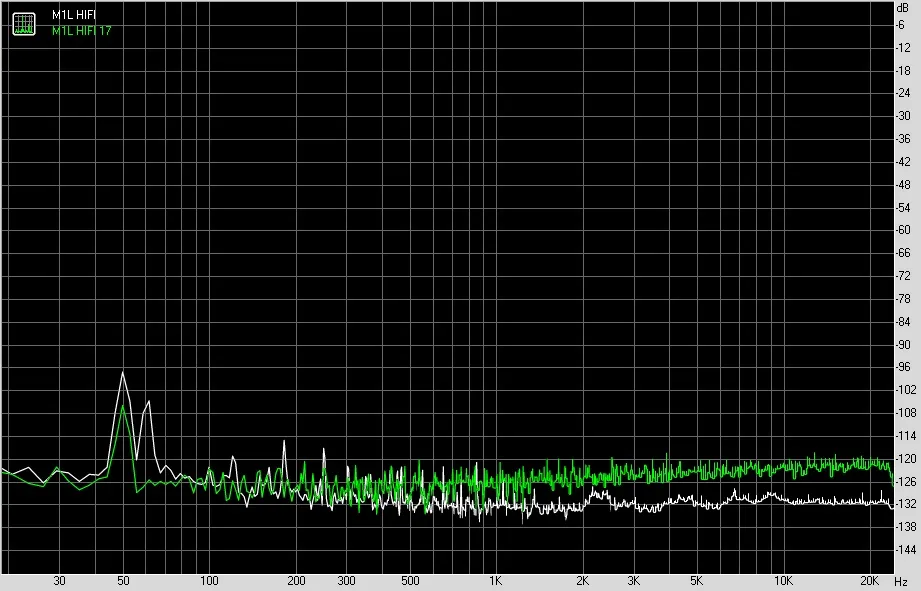The image size is (921, 591).
Task: Click the '2K' frequency axis label
Action: (582, 581)
